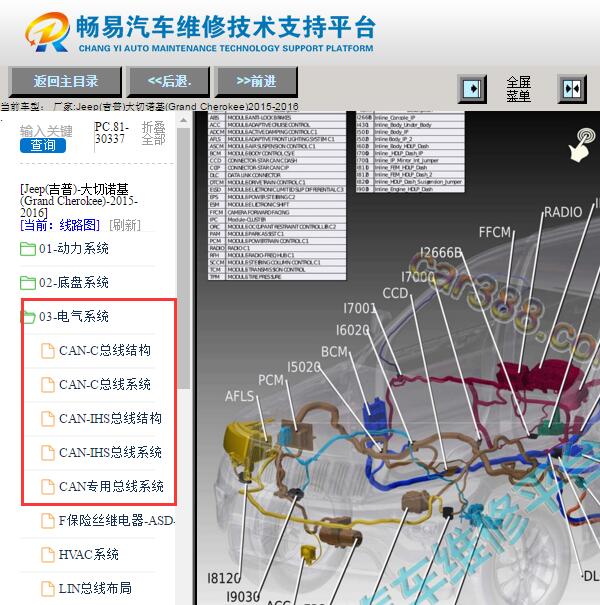Viewport: 600px width, 605px height.
Task: Open the HVAC系统 document
Action: [88, 554]
